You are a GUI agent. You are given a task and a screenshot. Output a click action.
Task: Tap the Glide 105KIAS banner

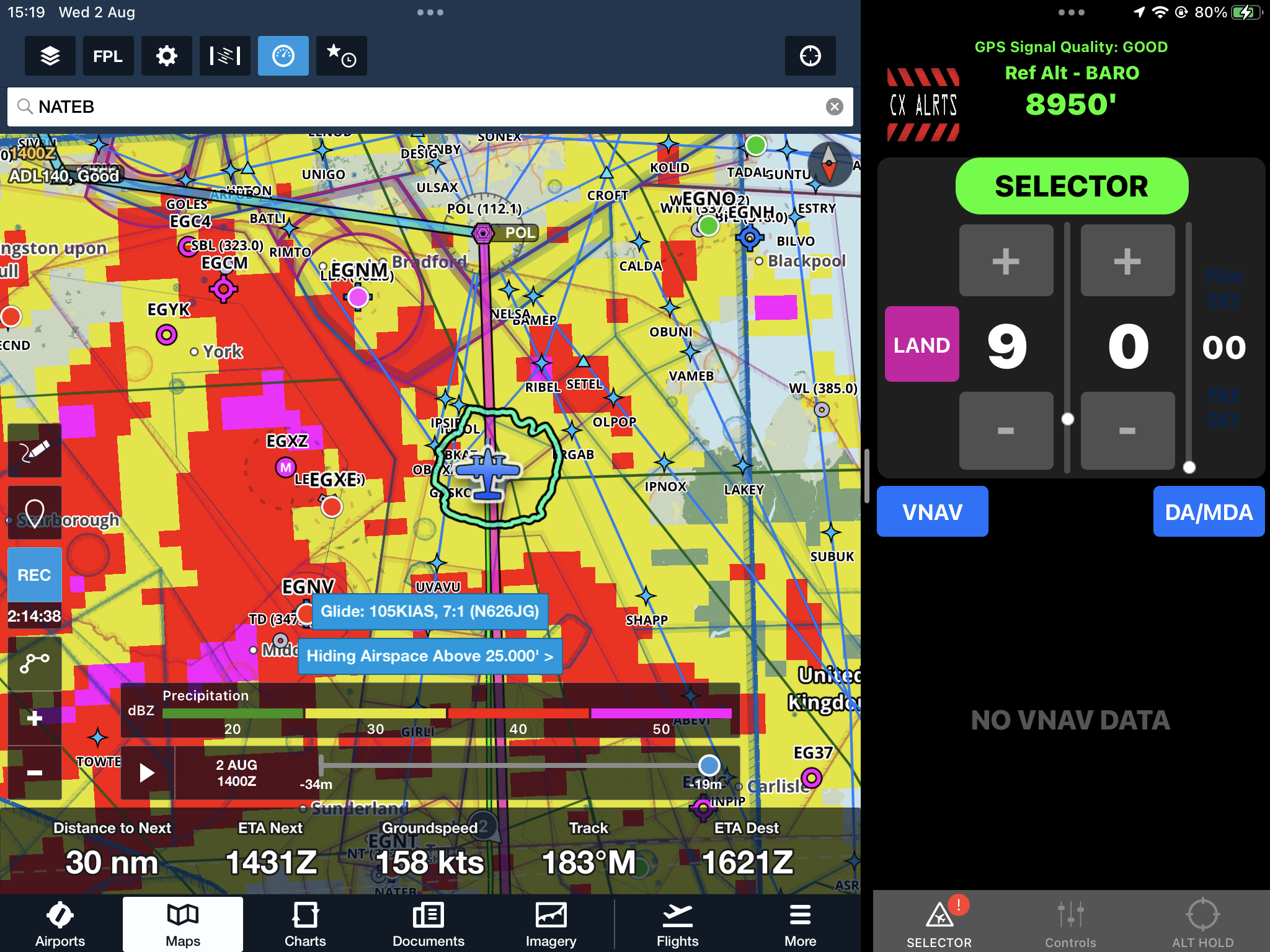pyautogui.click(x=430, y=612)
